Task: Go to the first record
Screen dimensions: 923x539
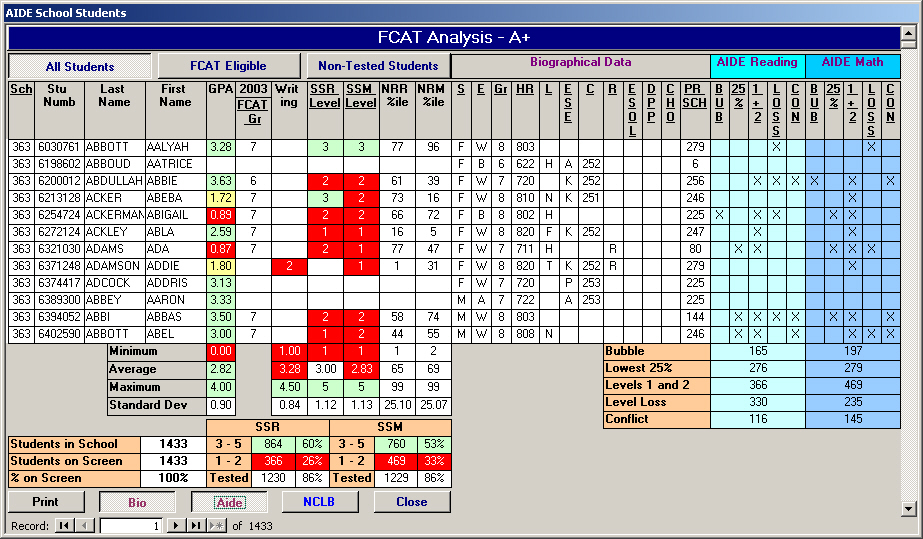Action: 65,525
